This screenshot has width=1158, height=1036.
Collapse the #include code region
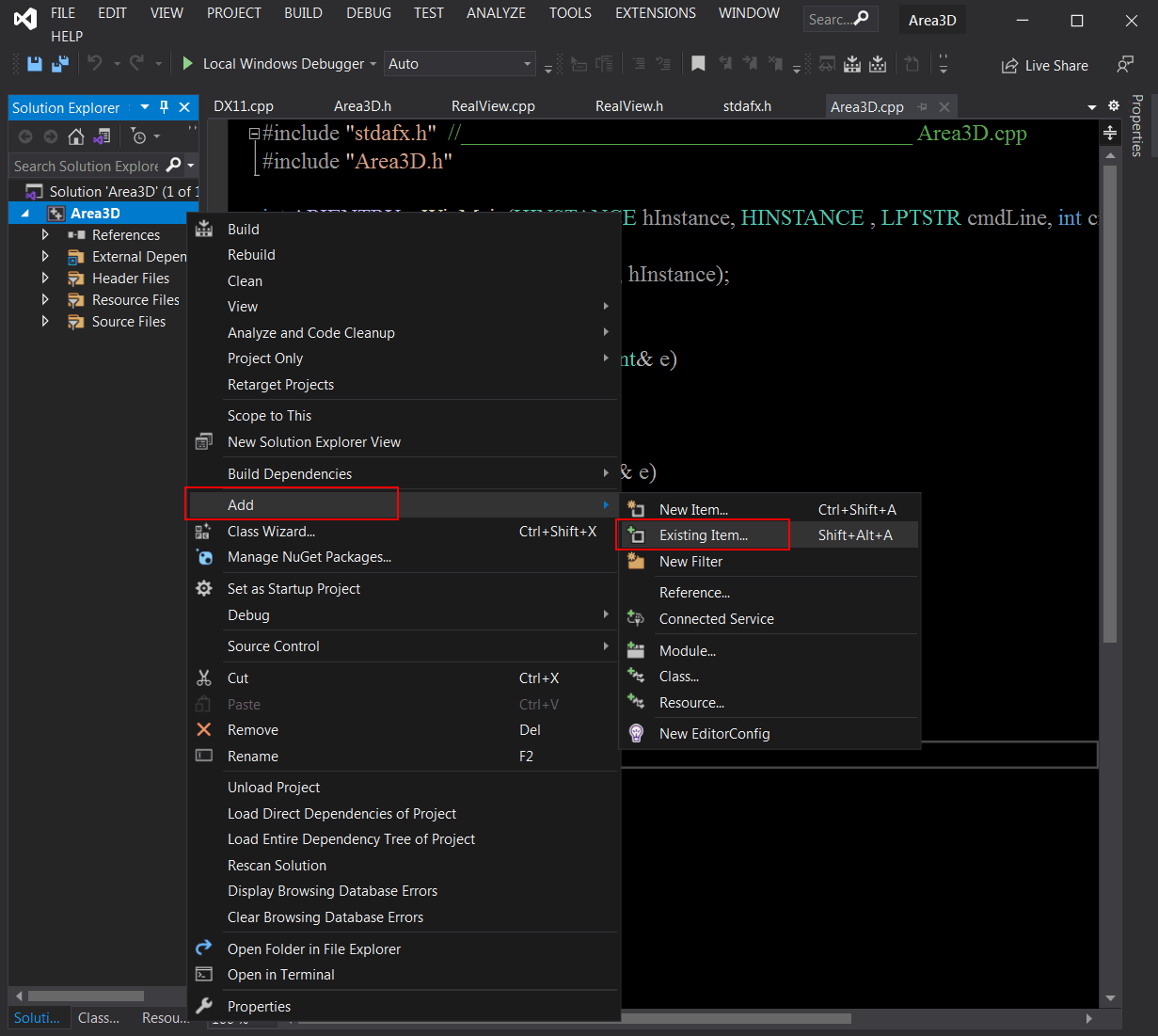254,135
